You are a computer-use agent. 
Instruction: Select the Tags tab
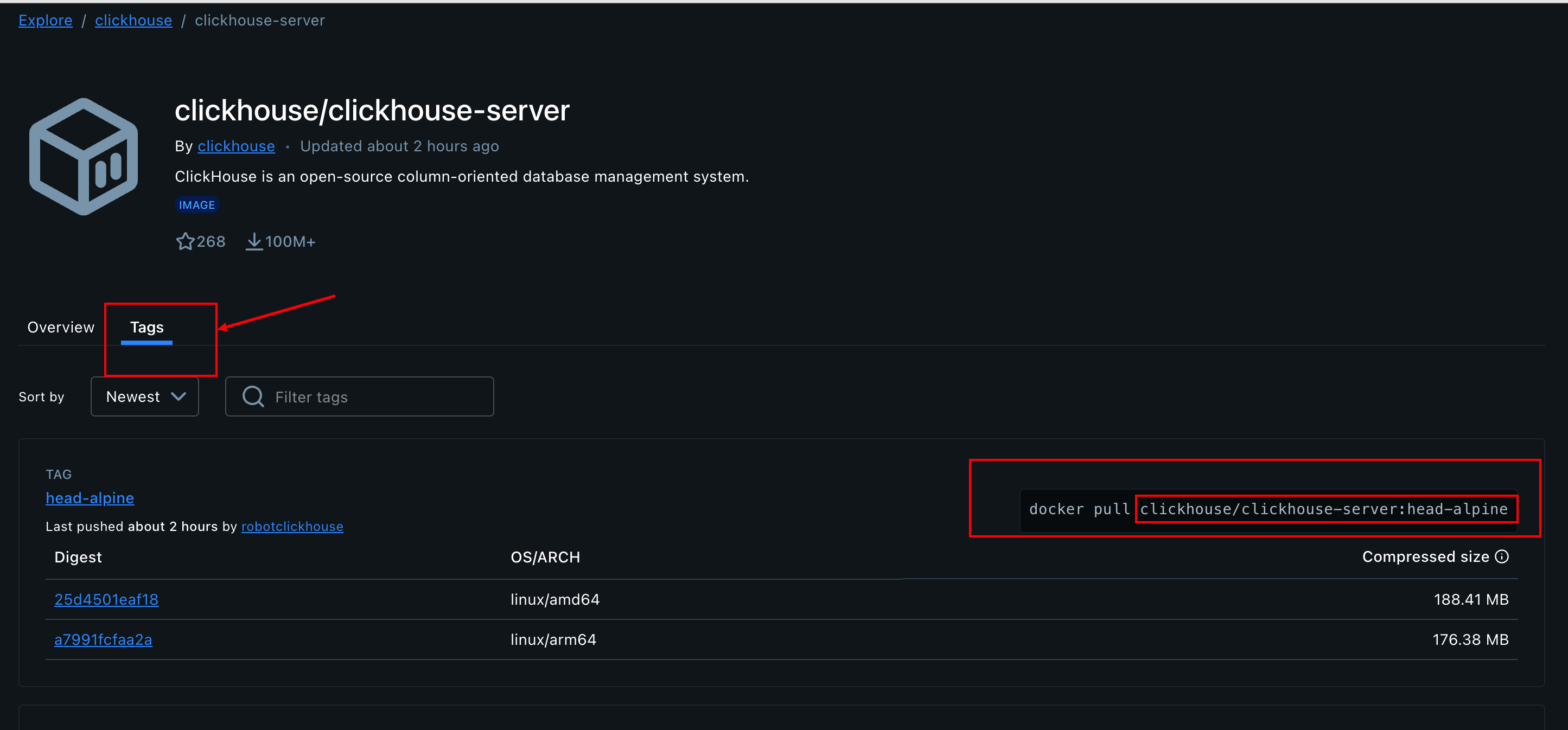146,327
